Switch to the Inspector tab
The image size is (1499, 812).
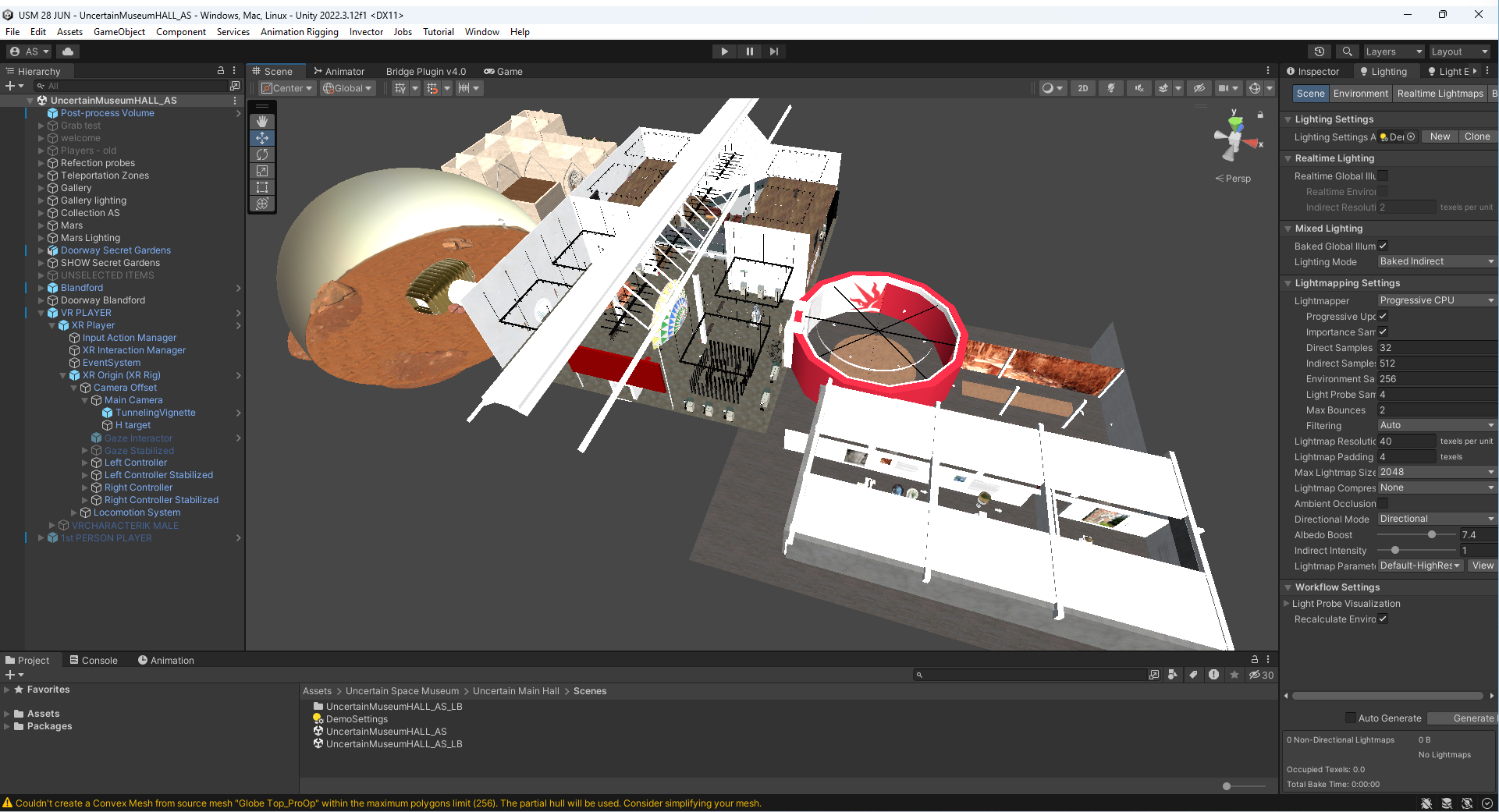(1313, 71)
